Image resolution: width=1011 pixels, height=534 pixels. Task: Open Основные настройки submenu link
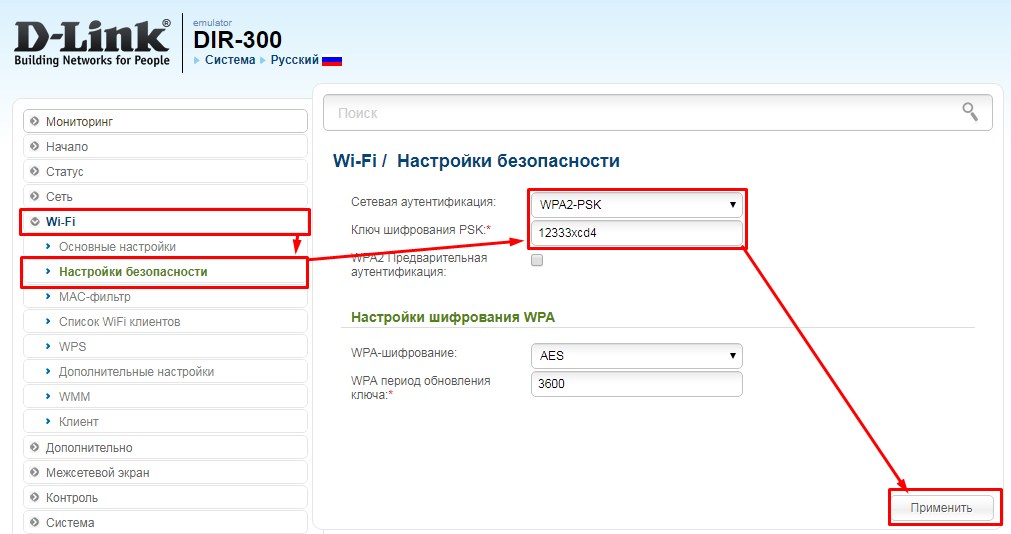pos(117,246)
